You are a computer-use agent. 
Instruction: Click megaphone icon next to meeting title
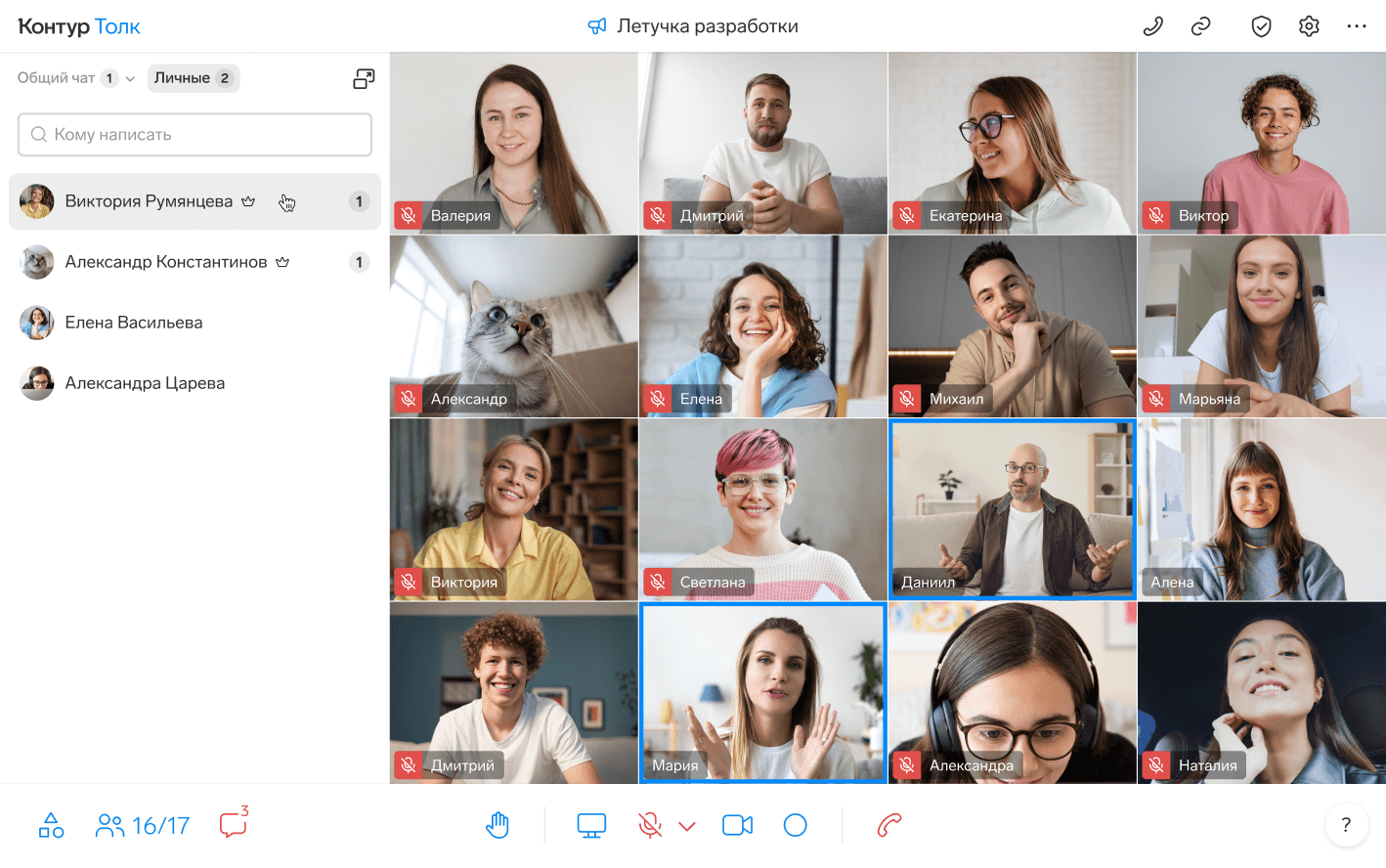[x=596, y=26]
